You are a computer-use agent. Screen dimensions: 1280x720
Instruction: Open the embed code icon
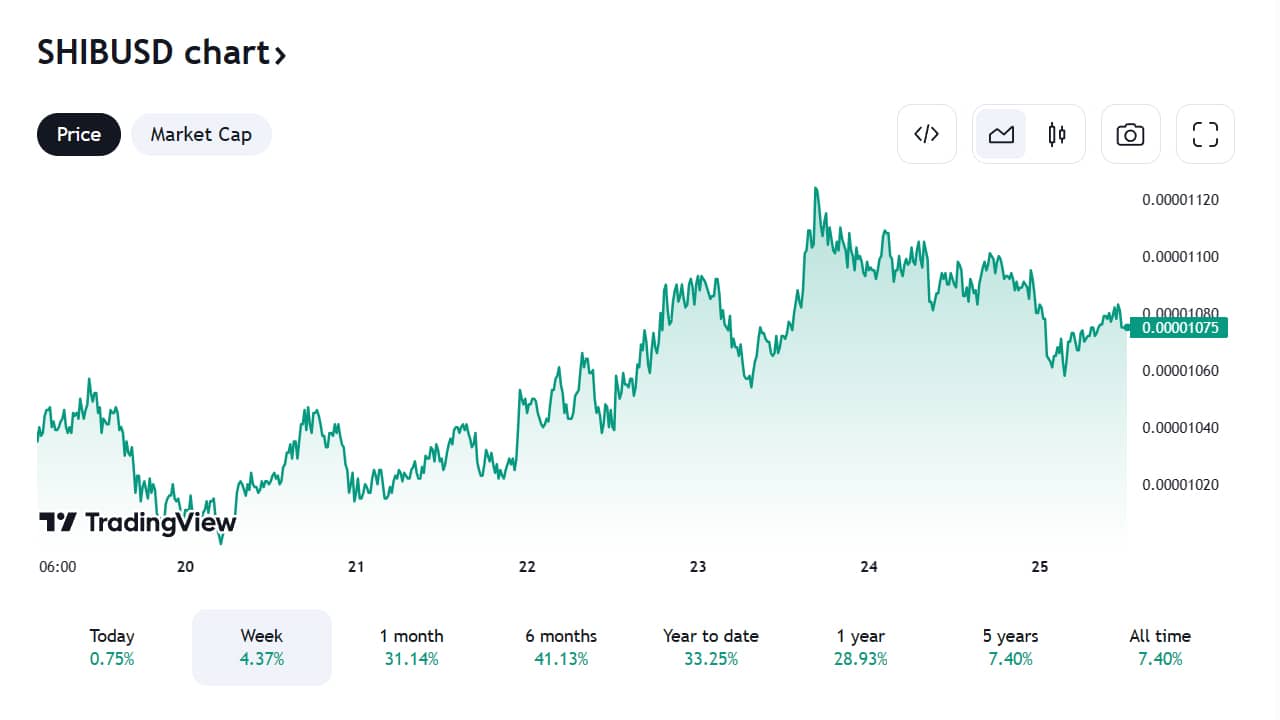click(x=927, y=134)
